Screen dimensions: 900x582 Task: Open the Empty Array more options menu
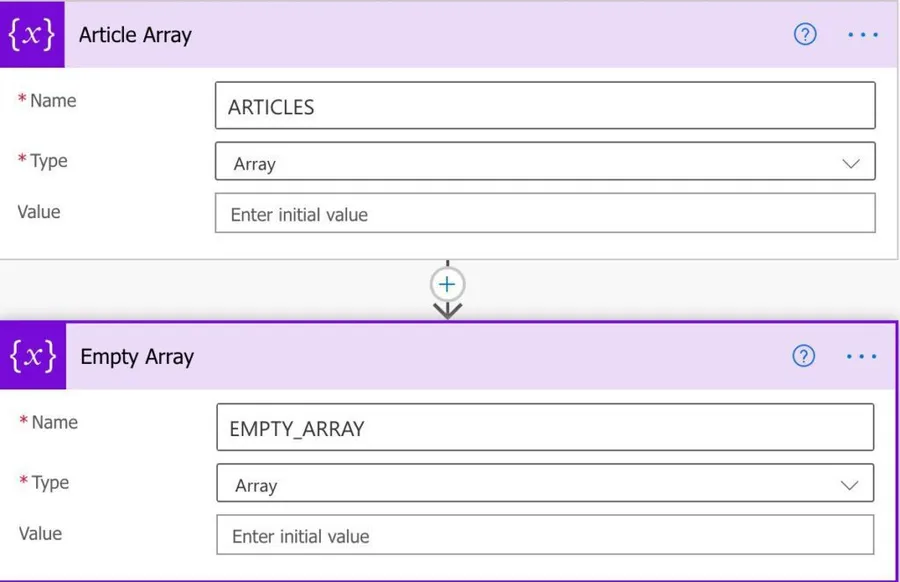click(861, 357)
